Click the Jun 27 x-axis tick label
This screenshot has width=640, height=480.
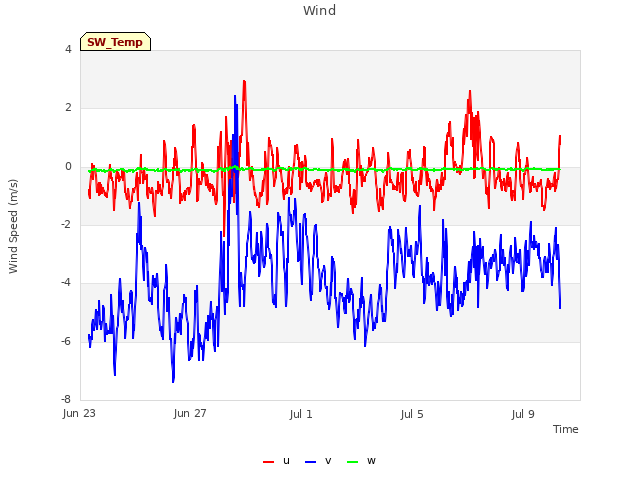point(190,413)
